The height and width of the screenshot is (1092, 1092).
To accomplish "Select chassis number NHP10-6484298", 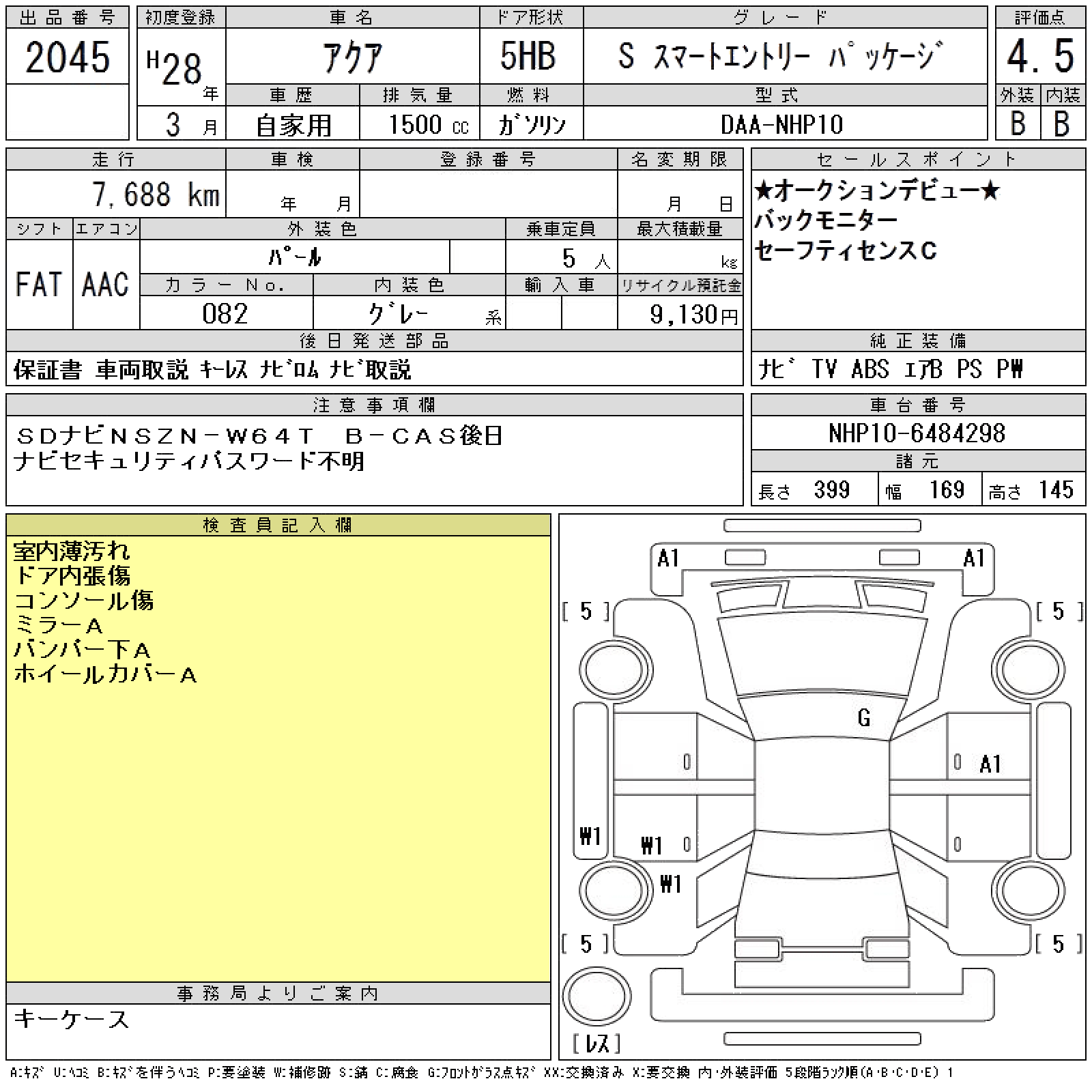I will pos(917,433).
